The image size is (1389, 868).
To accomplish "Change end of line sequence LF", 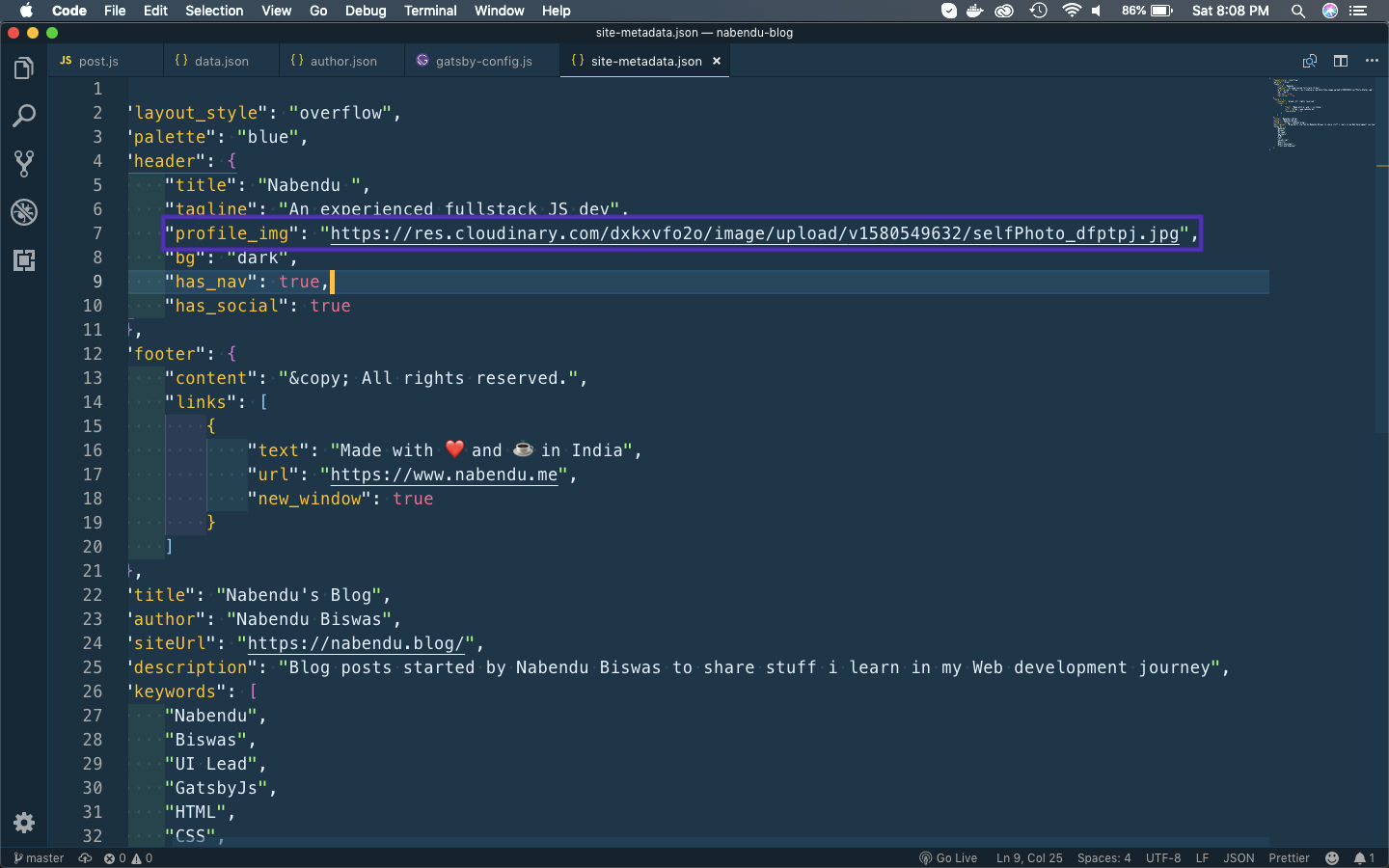I will (x=1202, y=858).
